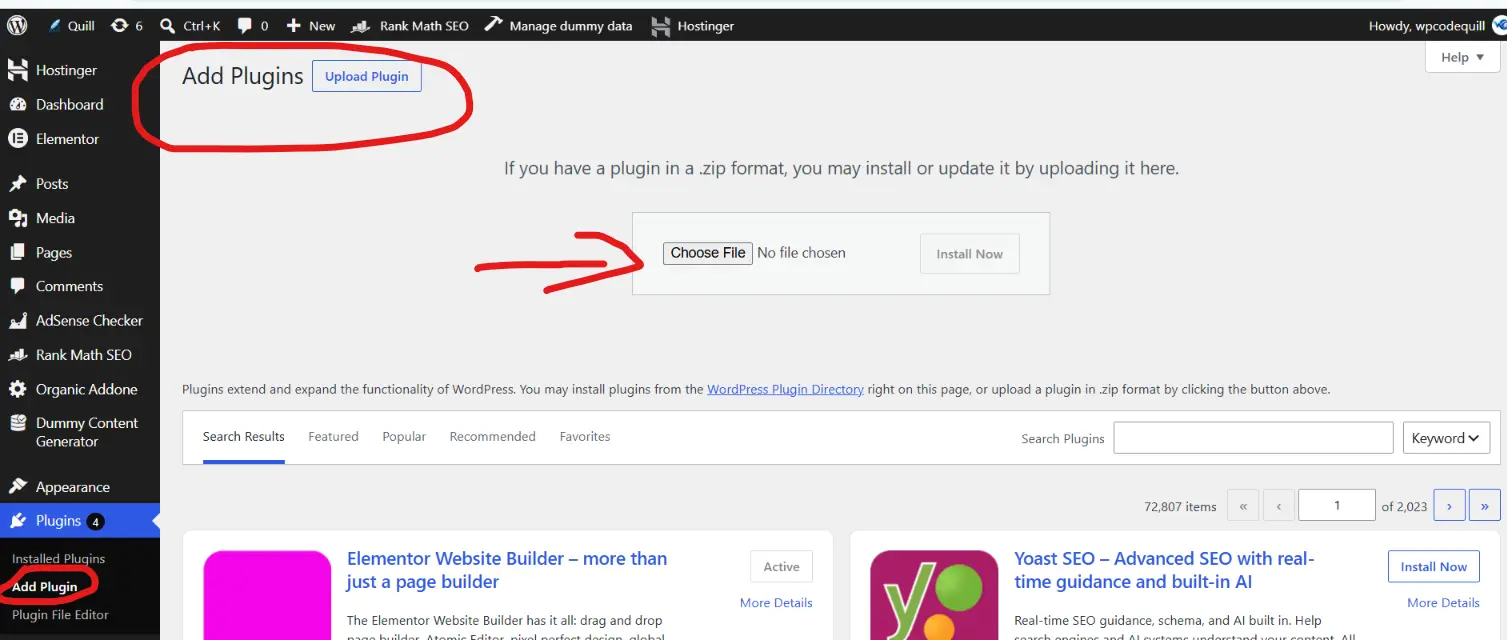Click the comments bubble icon showing 0
The height and width of the screenshot is (640, 1507).
[x=253, y=26]
